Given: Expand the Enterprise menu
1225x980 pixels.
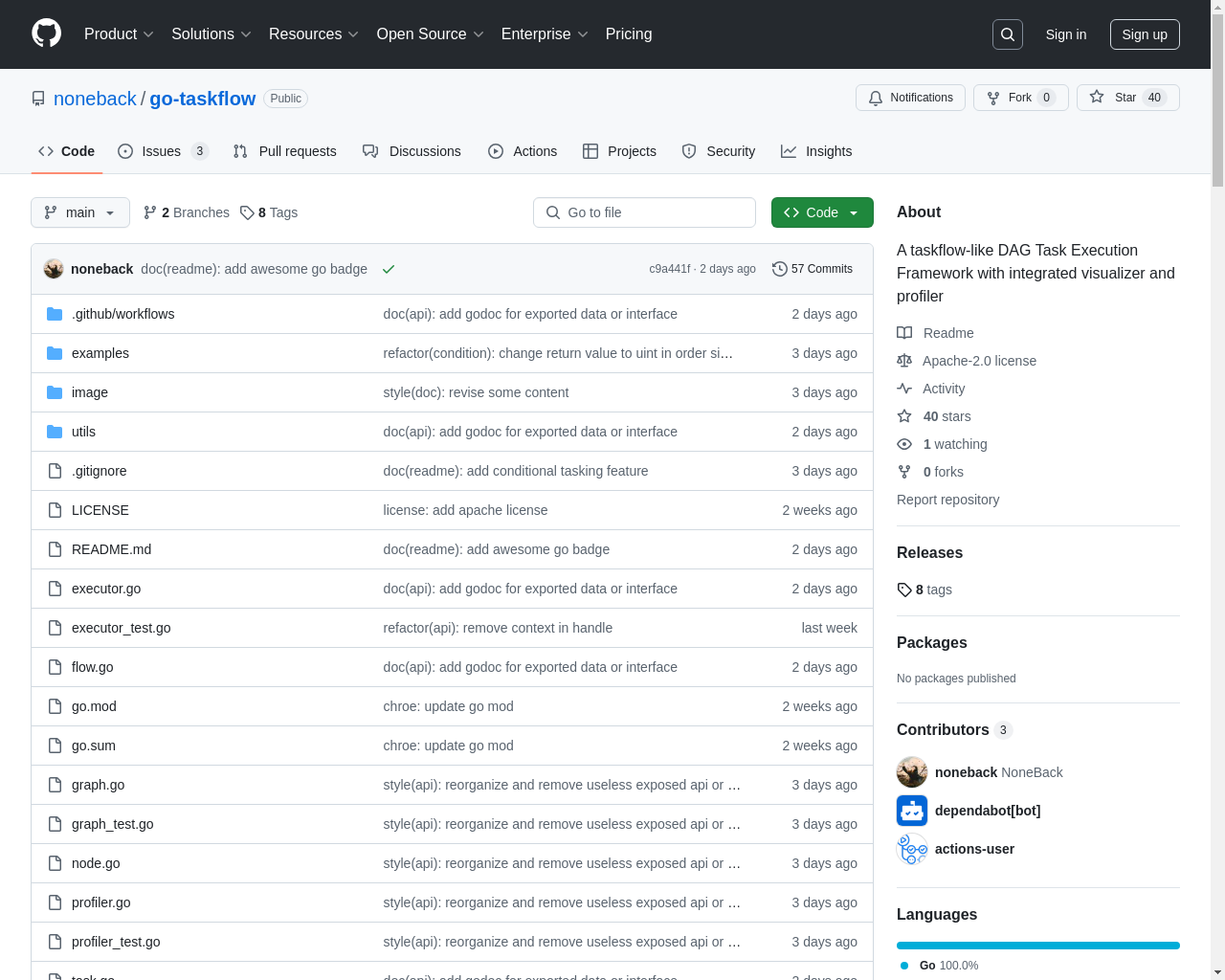Looking at the screenshot, I should pyautogui.click(x=545, y=34).
